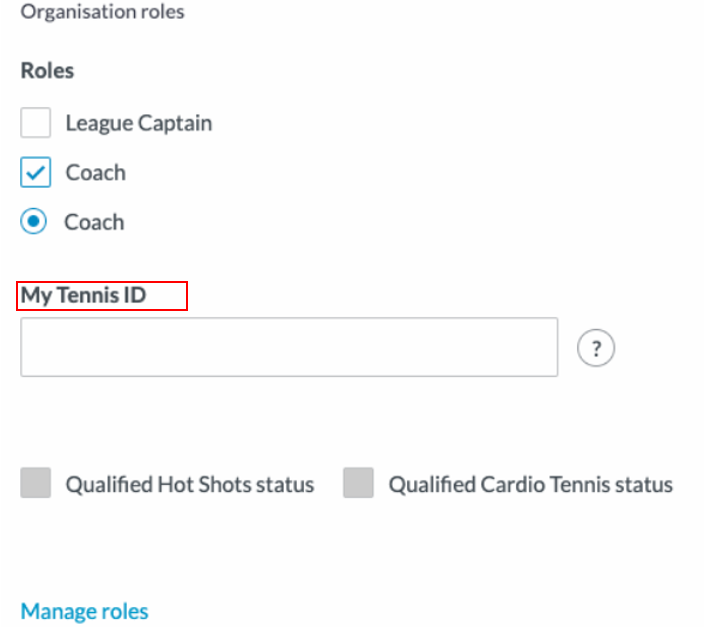Focus the My Tennis ID text field
Viewport: 709px width, 627px height.
coord(289,347)
